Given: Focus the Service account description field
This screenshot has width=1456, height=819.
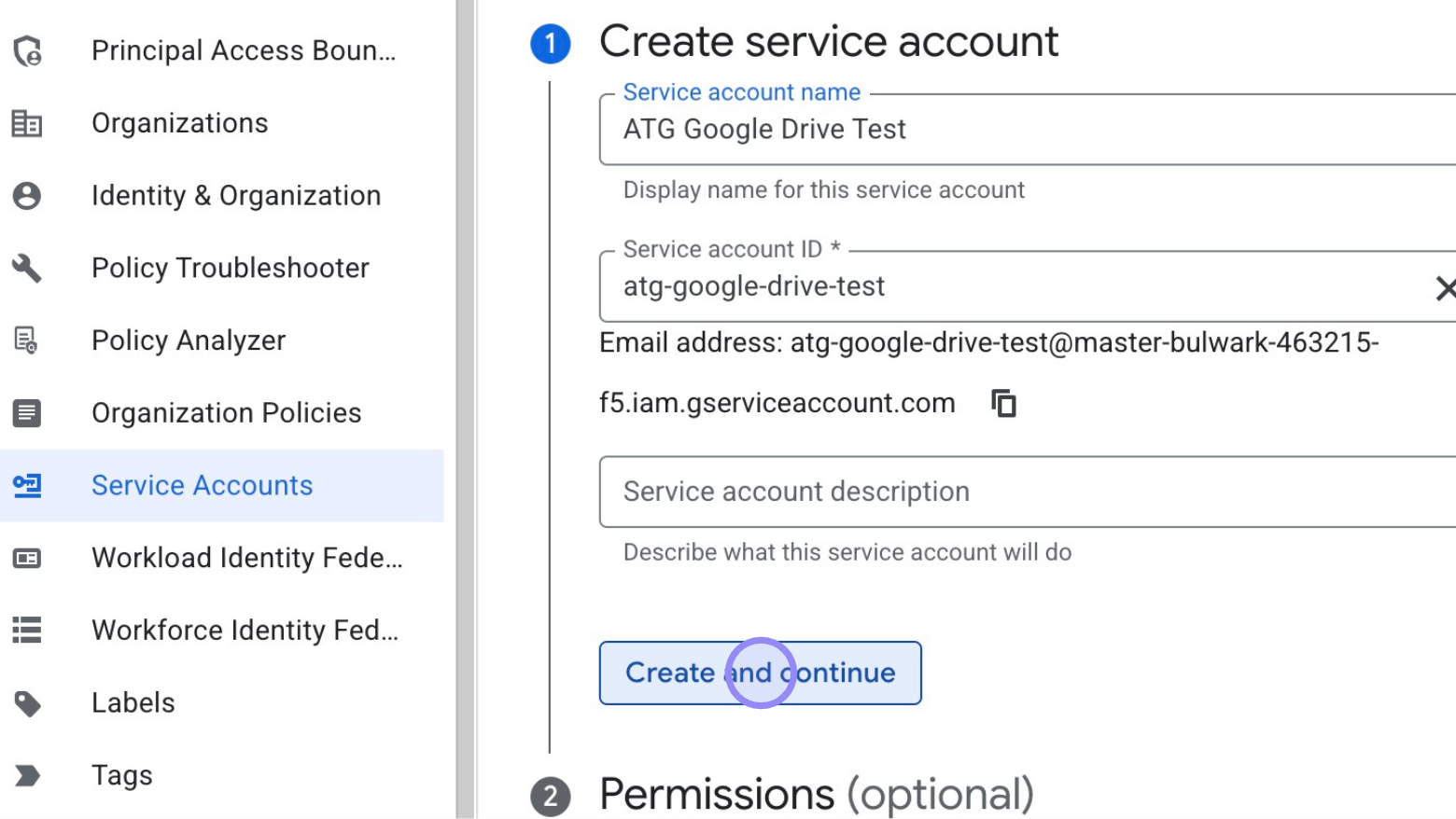Looking at the screenshot, I should click(x=933, y=492).
